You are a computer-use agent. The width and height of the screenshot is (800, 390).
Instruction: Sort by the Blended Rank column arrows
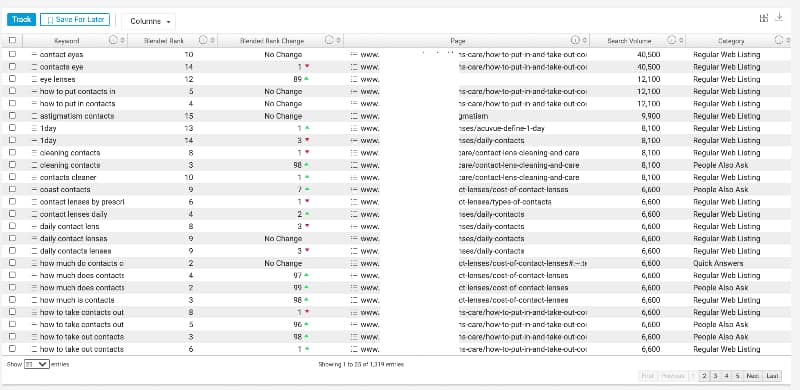[213, 40]
